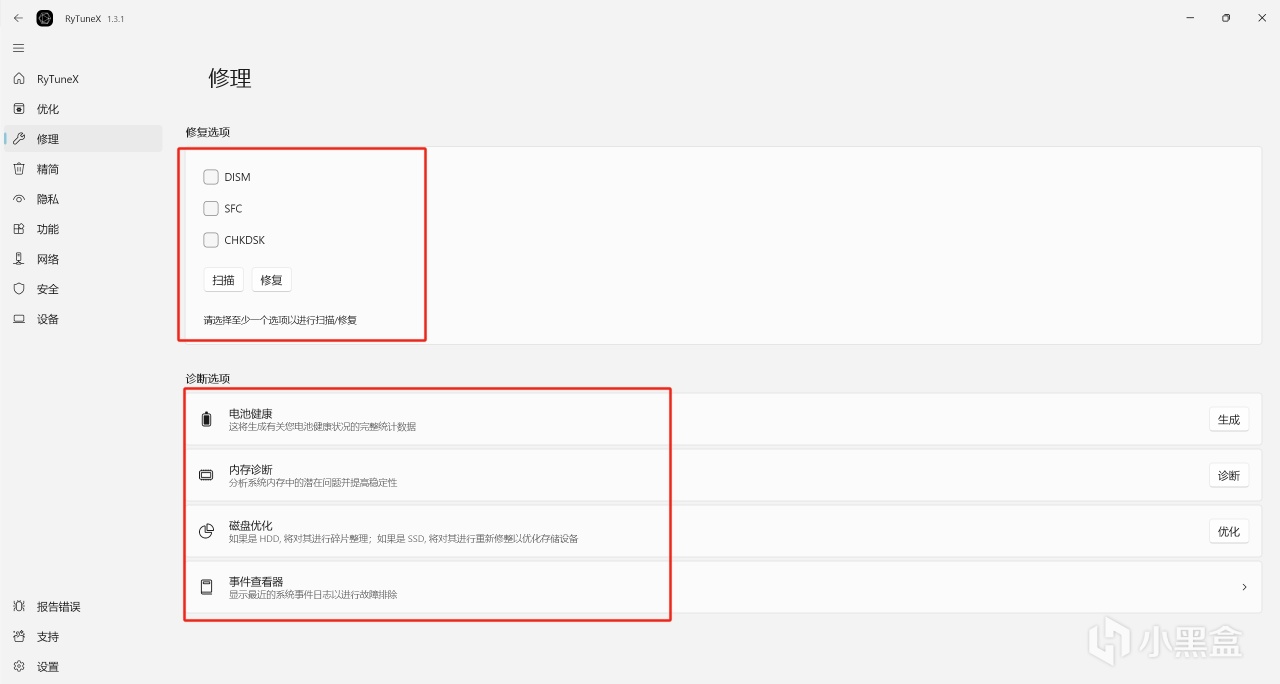Click the 优化 disk optimize button
The height and width of the screenshot is (684, 1280).
click(1229, 532)
